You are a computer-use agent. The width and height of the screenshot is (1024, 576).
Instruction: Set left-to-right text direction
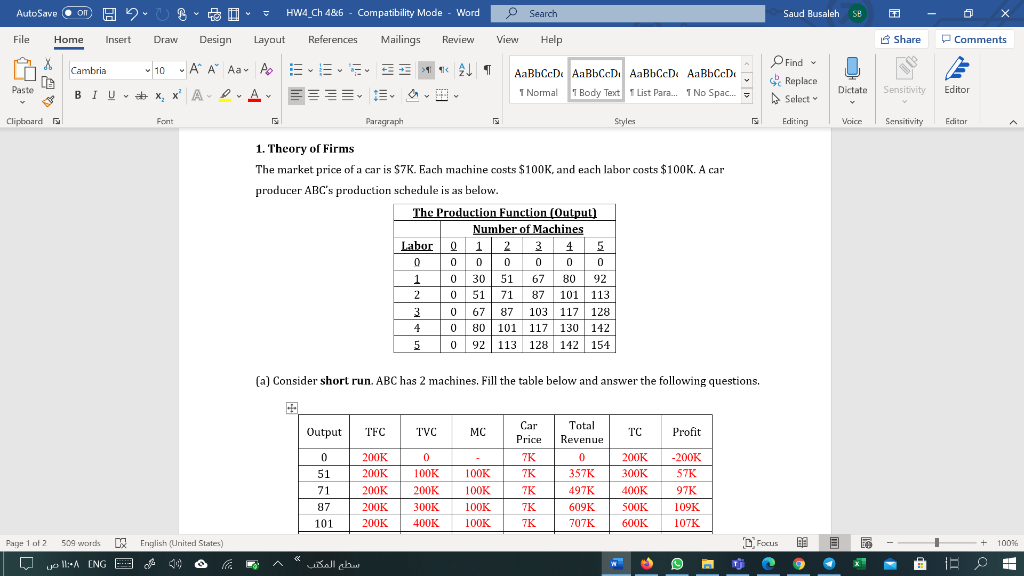(x=426, y=70)
